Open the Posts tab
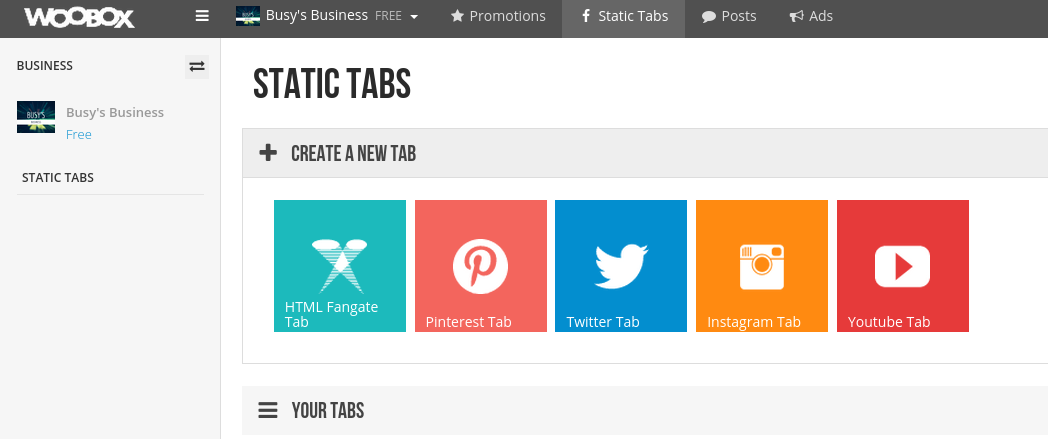Viewport: 1048px width, 439px height. point(729,16)
